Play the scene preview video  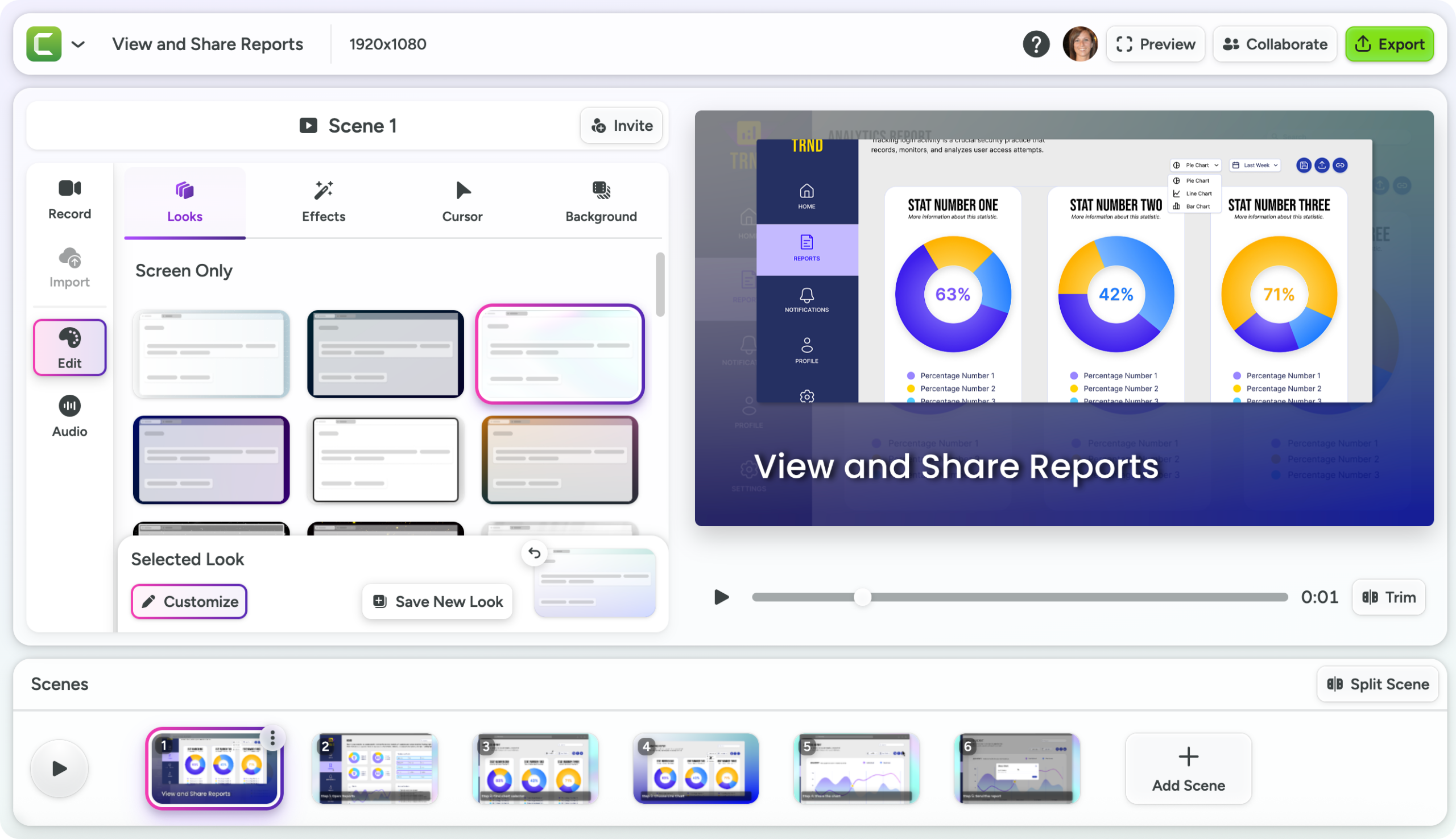pyautogui.click(x=721, y=597)
